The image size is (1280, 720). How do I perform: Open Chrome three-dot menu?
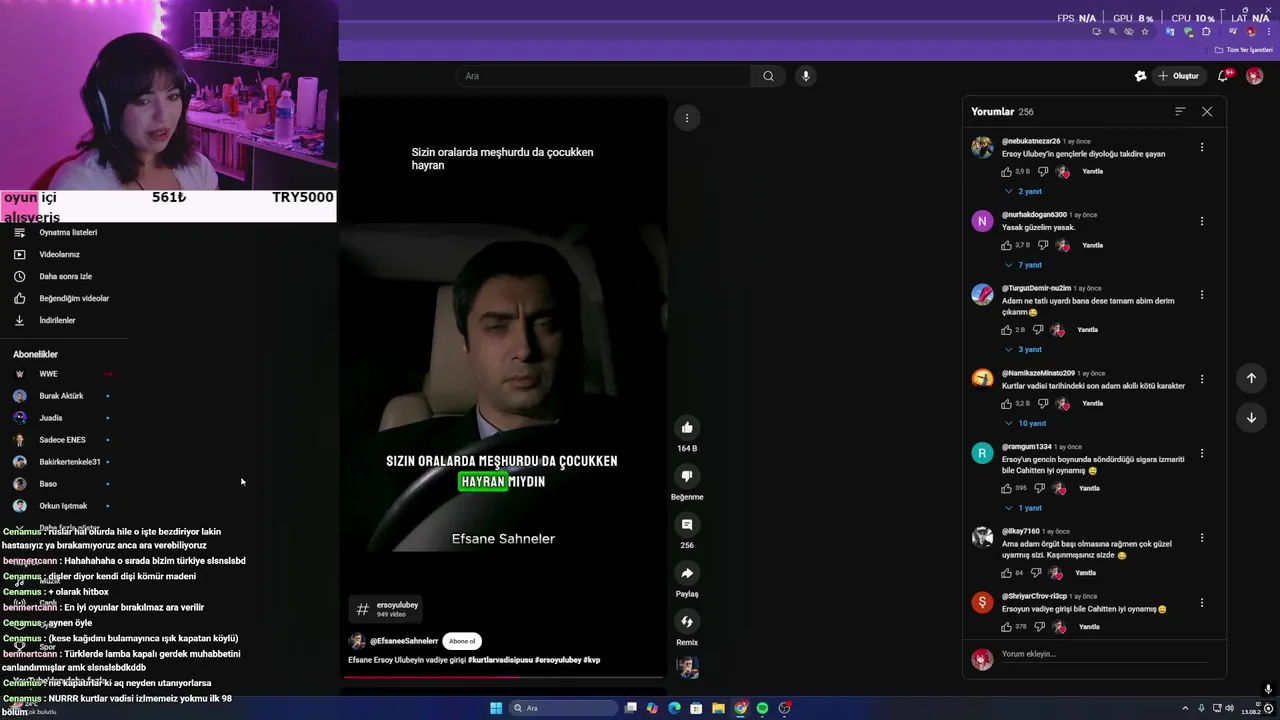pos(1267,32)
